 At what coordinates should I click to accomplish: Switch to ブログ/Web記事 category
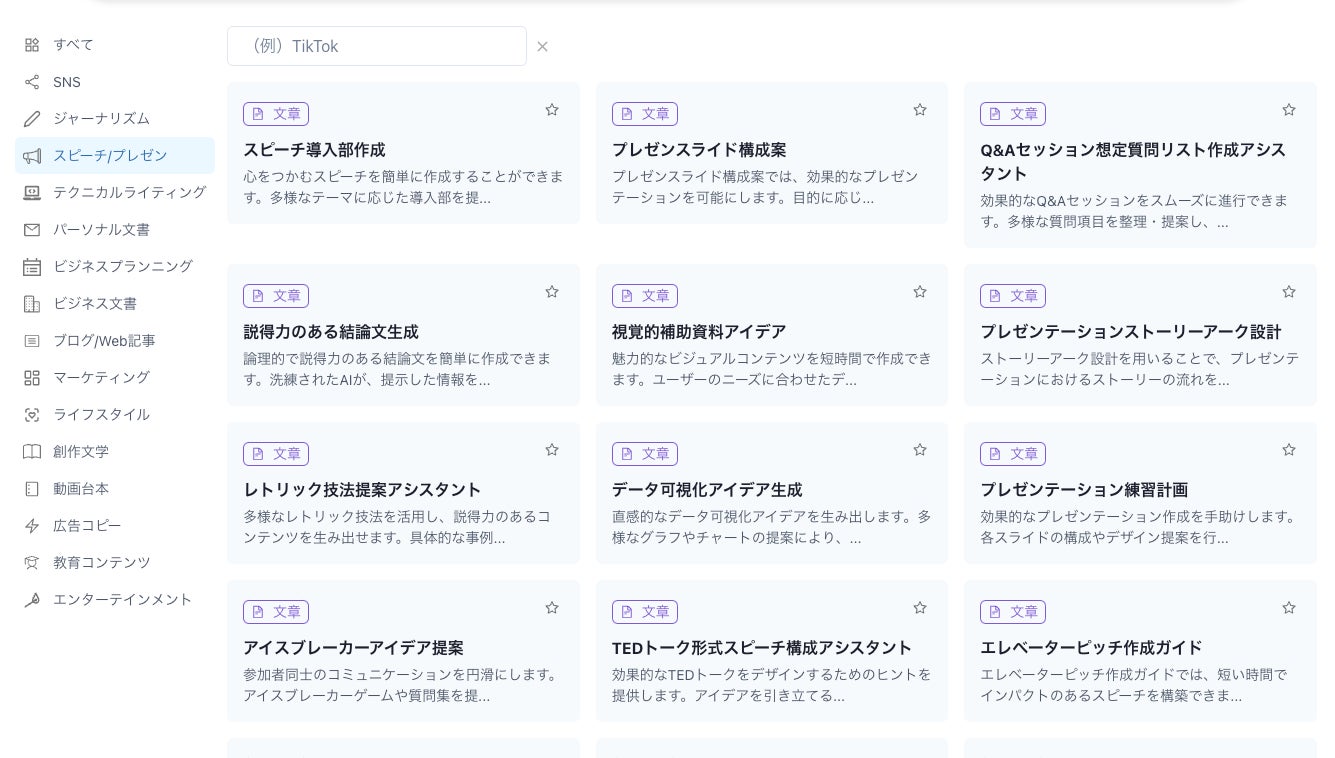tap(104, 341)
